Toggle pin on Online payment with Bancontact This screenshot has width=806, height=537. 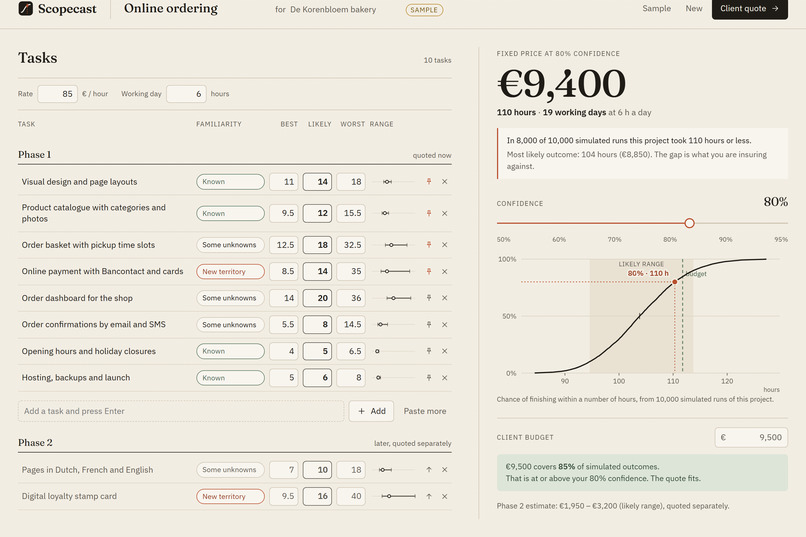coord(429,271)
